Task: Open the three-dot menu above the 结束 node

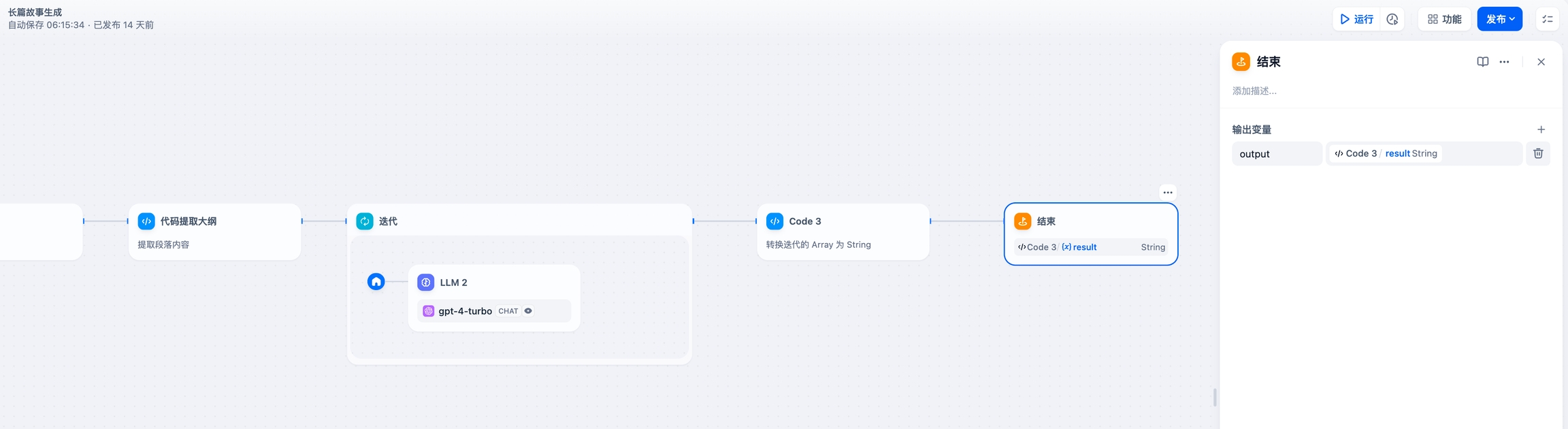Action: [x=1167, y=193]
